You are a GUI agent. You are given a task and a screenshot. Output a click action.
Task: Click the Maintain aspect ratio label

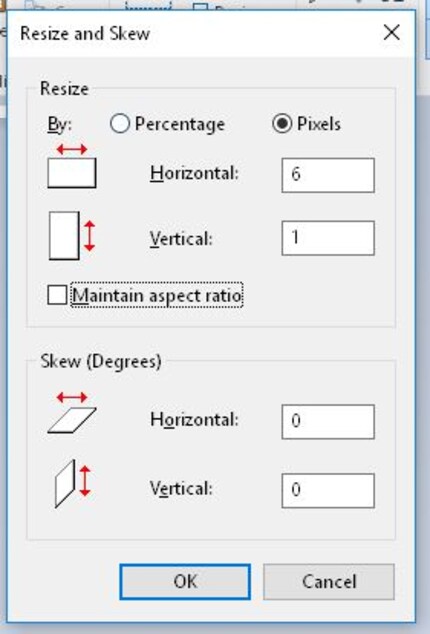(157, 295)
